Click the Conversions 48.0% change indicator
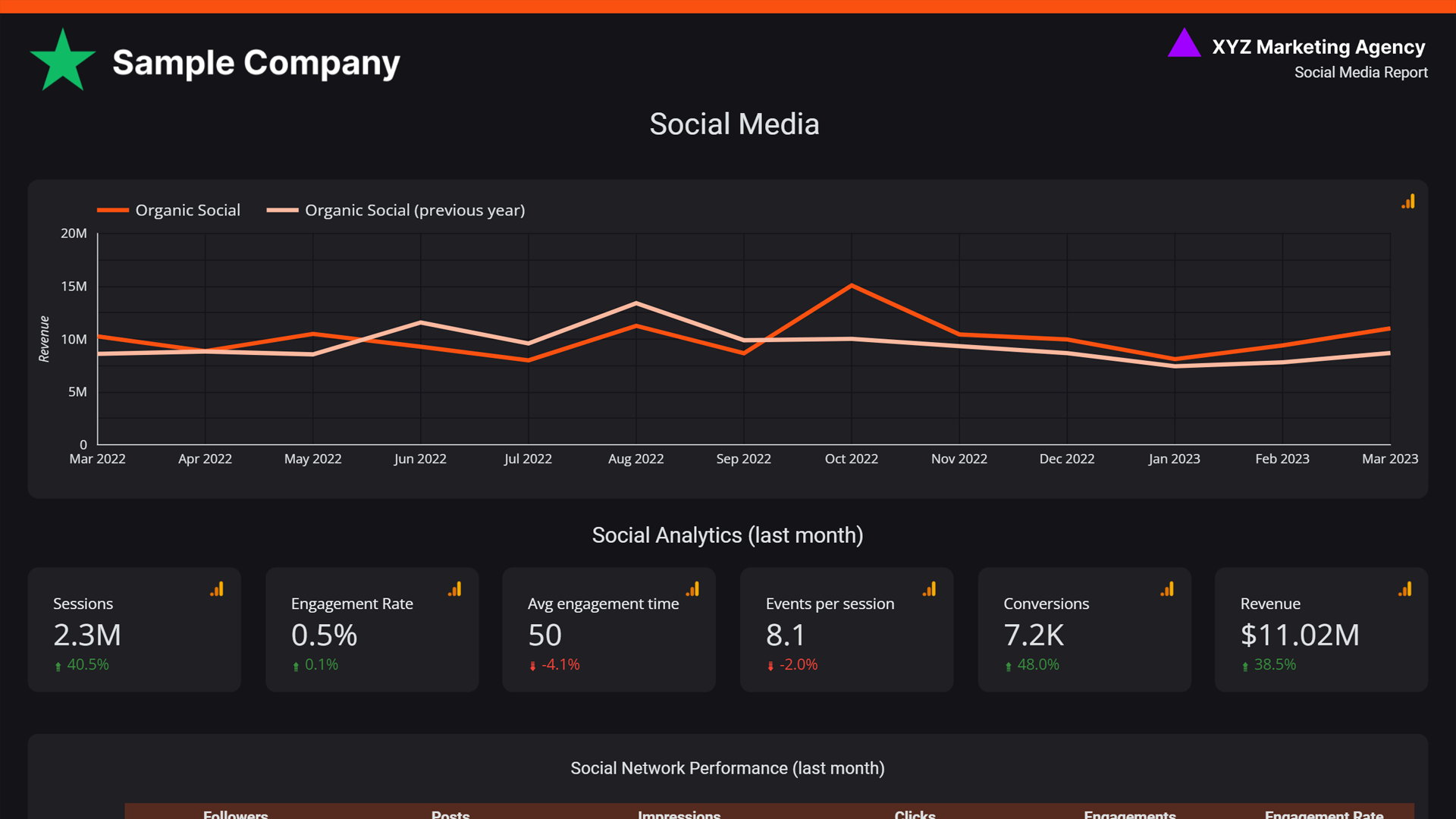Screen dimensions: 1456x819 1037,664
